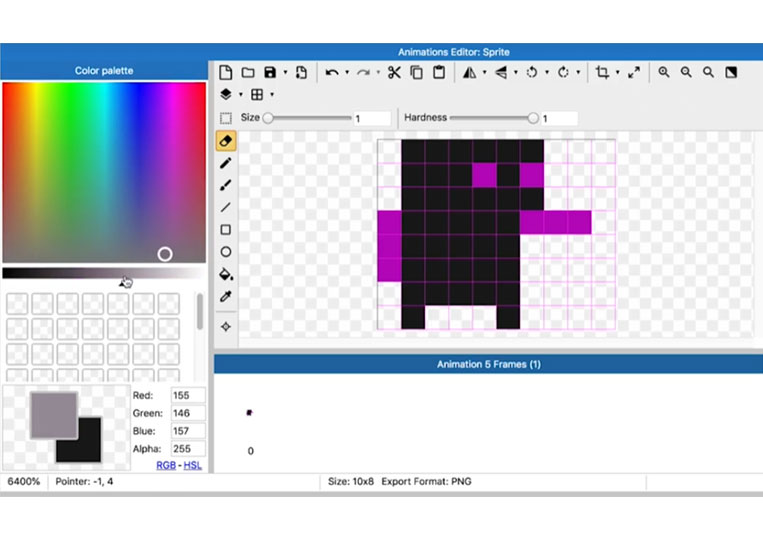Screen dimensions: 763x541
Task: Open the layers dropdown arrow
Action: coord(241,94)
